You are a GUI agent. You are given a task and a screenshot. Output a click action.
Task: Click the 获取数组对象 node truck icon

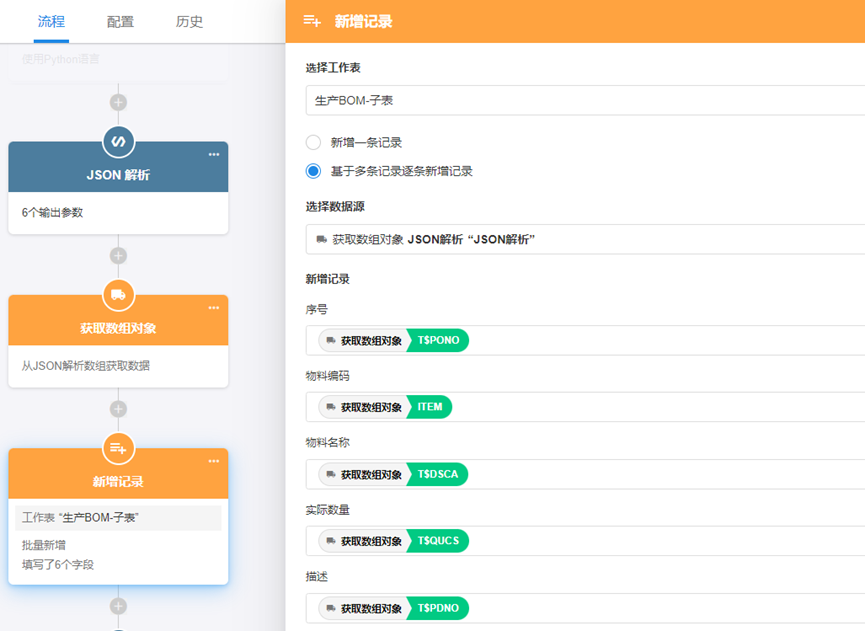pyautogui.click(x=118, y=294)
